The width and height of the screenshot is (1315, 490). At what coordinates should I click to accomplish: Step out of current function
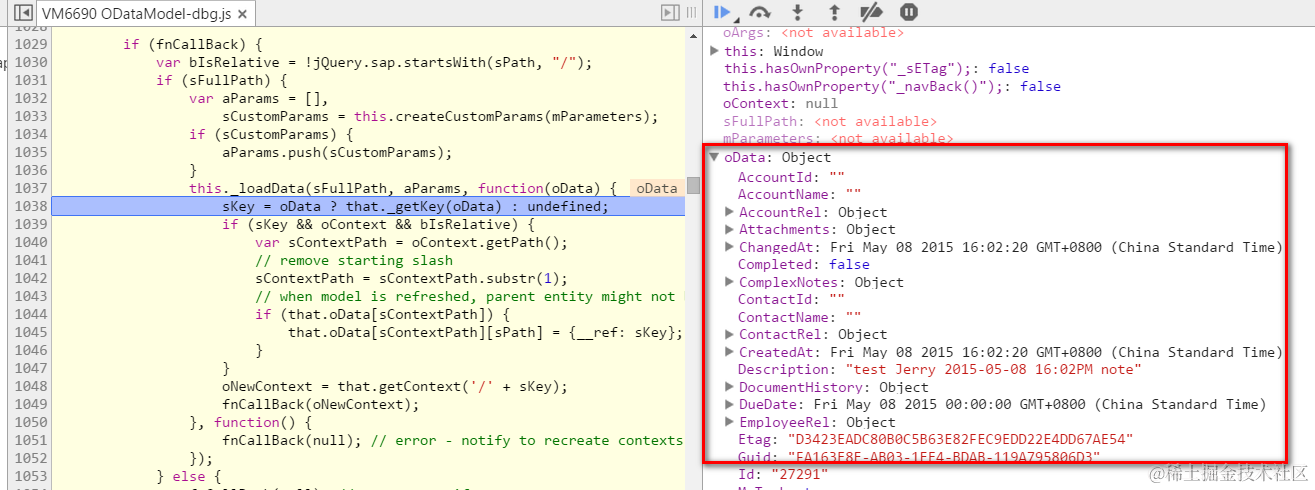pos(834,13)
